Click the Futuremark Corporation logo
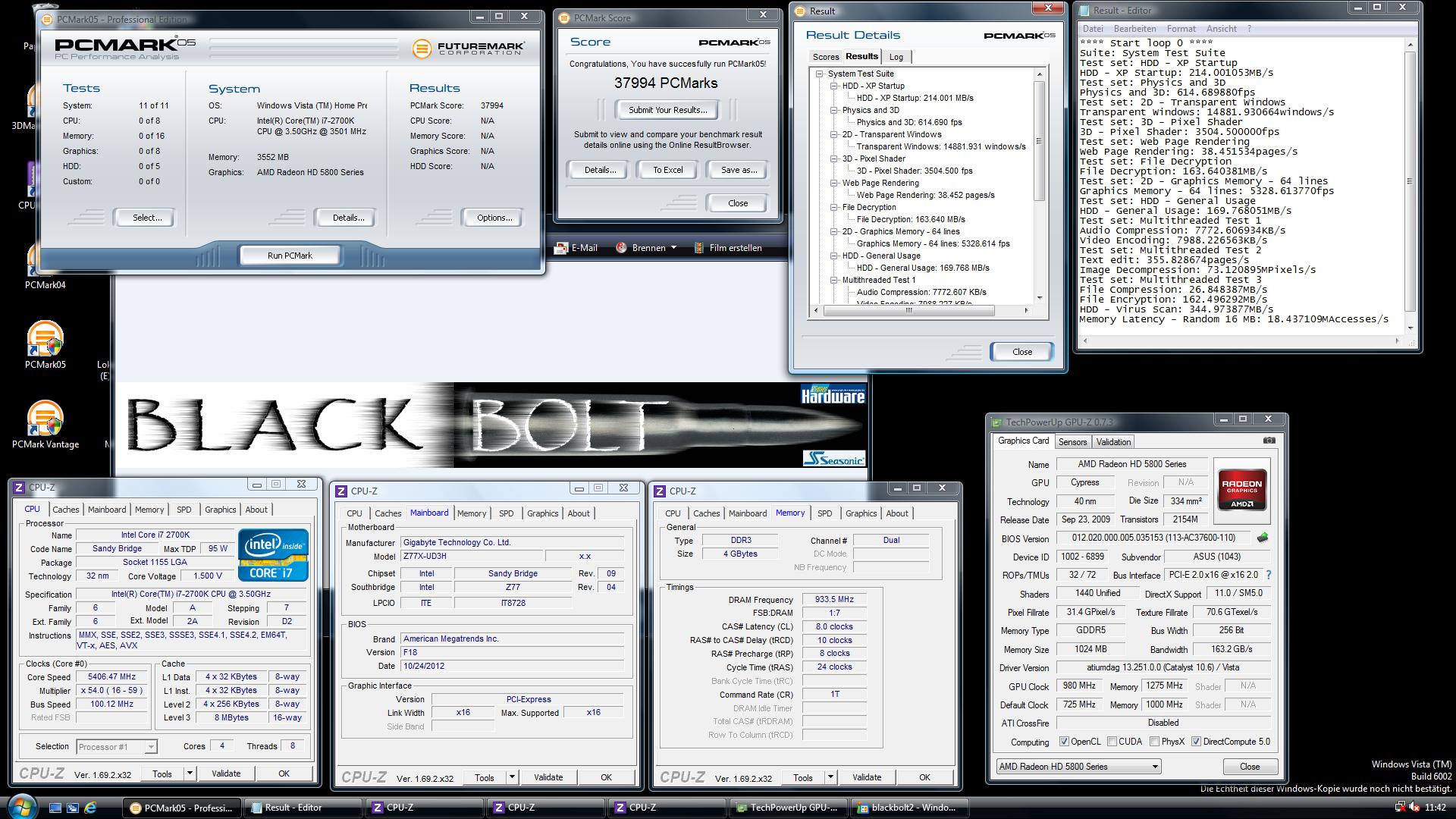This screenshot has height=819, width=1456. tap(468, 49)
